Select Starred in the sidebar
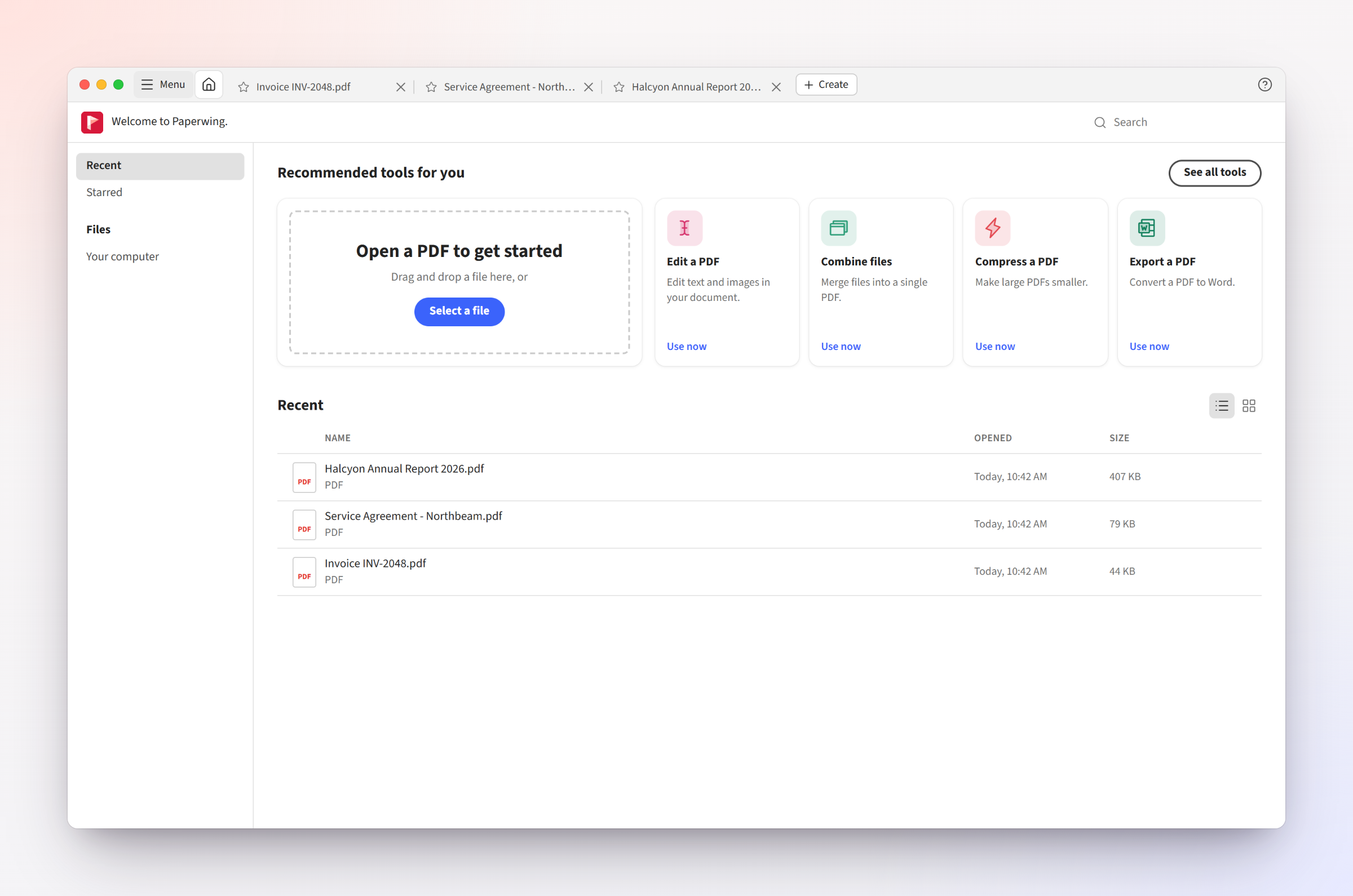This screenshot has width=1353, height=896. click(x=160, y=193)
